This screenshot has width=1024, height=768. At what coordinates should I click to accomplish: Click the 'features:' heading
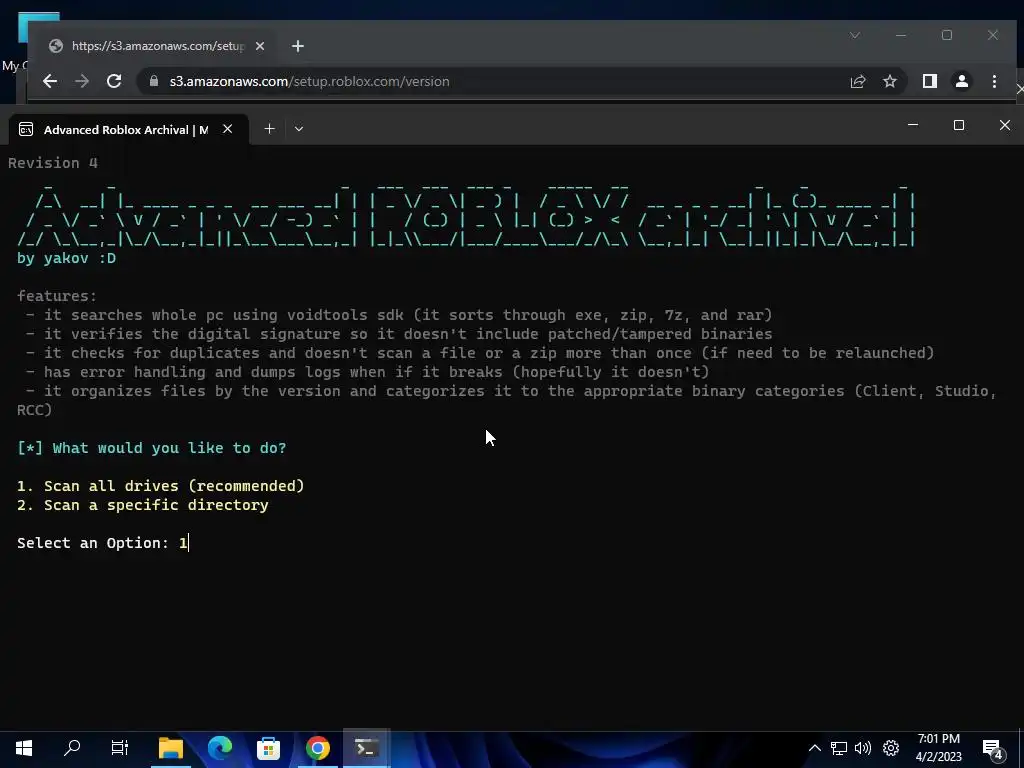click(57, 296)
